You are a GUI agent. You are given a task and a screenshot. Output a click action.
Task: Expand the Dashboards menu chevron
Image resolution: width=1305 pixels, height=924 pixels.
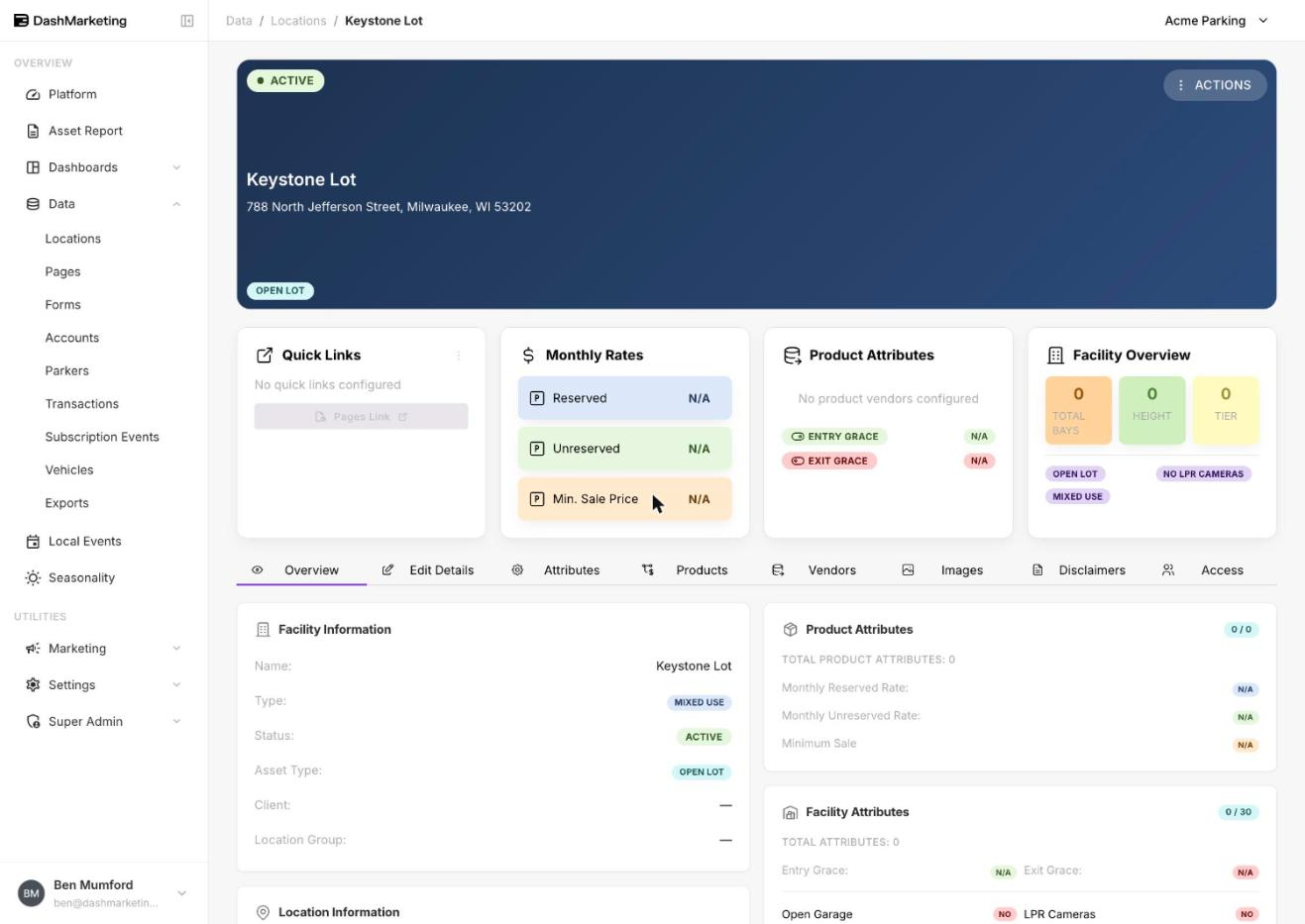click(x=176, y=167)
